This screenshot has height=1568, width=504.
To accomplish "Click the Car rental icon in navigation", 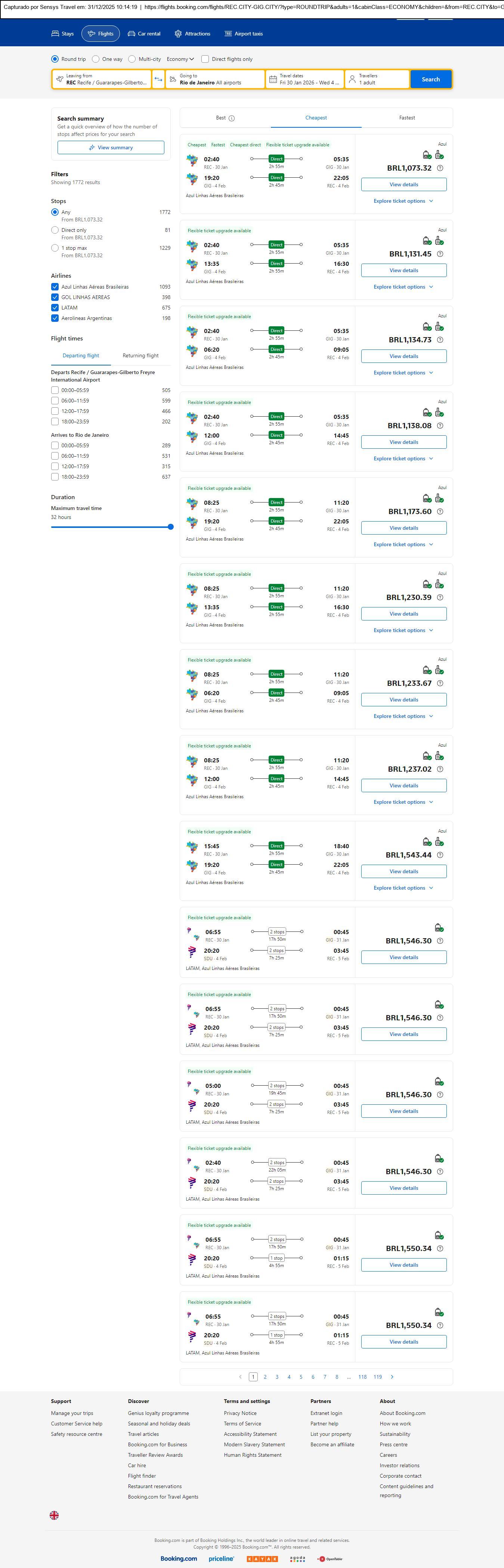I will (x=132, y=34).
